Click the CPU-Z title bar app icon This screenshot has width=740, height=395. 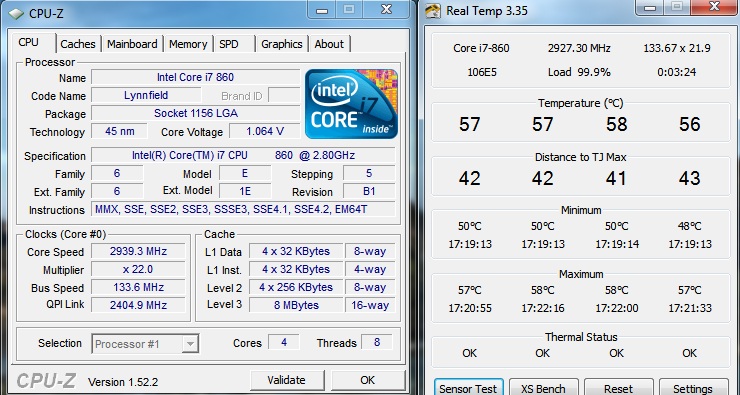point(16,14)
